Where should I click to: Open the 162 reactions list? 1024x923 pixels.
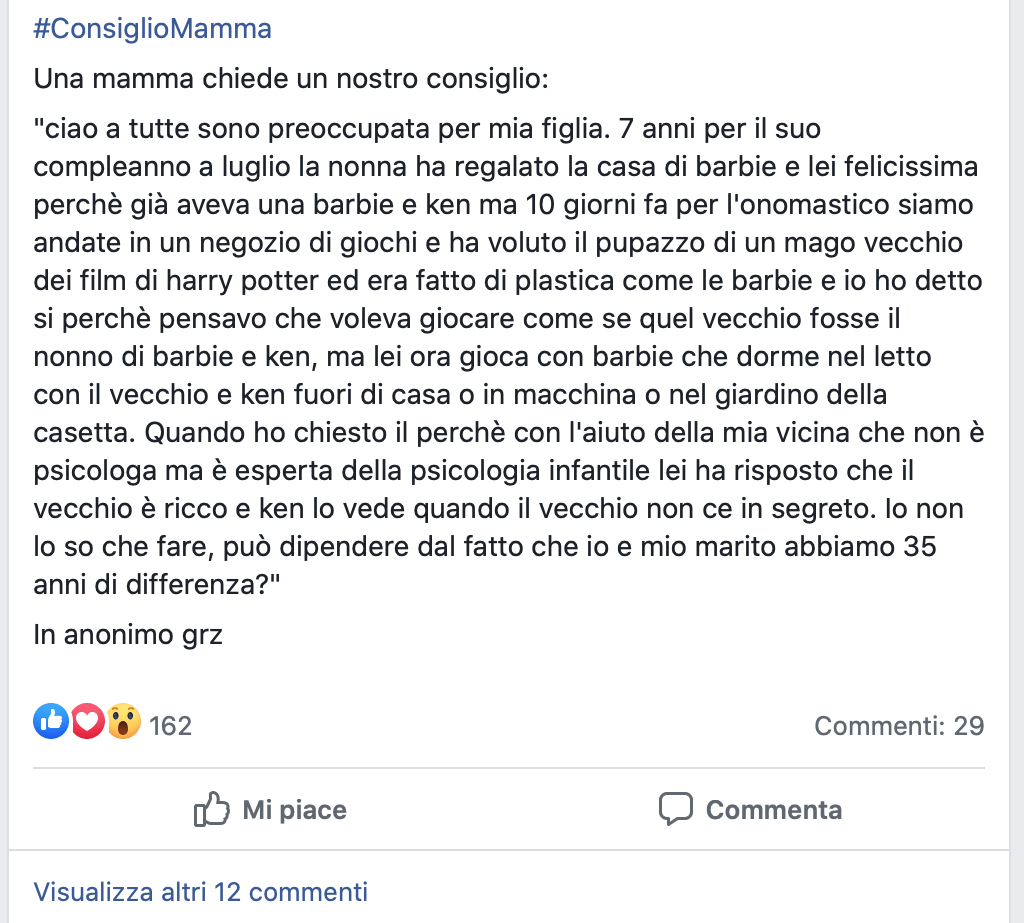[x=170, y=726]
